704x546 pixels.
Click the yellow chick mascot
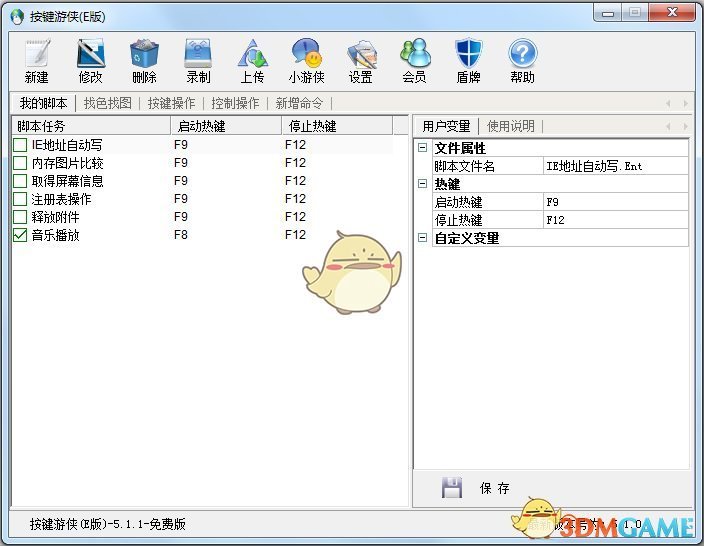(352, 272)
